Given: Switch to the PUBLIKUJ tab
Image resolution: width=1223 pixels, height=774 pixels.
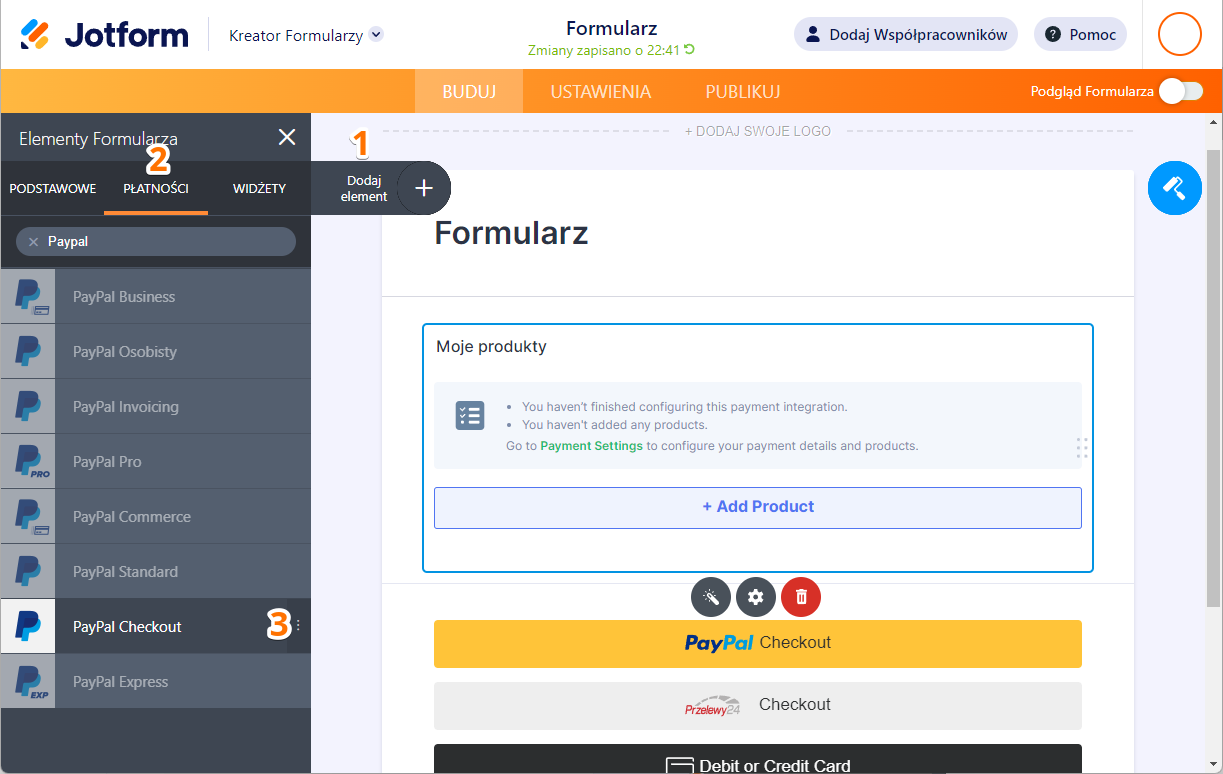Looking at the screenshot, I should pyautogui.click(x=743, y=91).
